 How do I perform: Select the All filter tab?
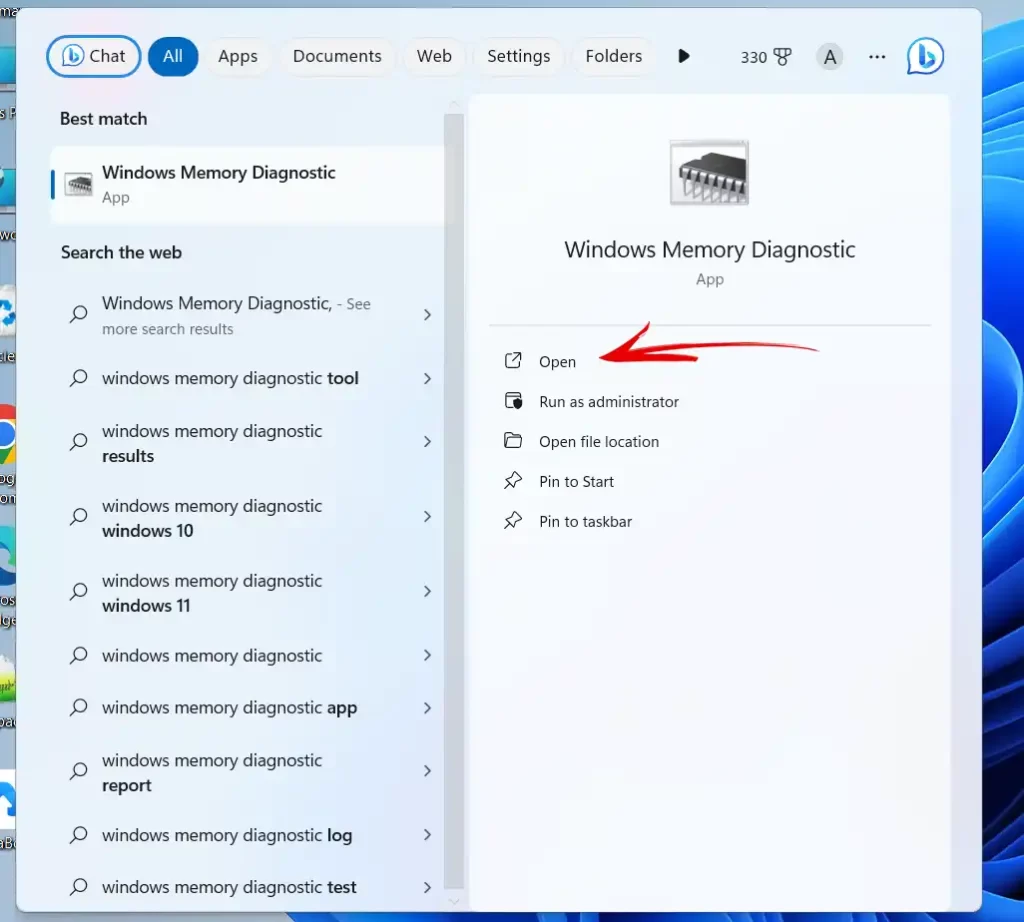(x=172, y=56)
